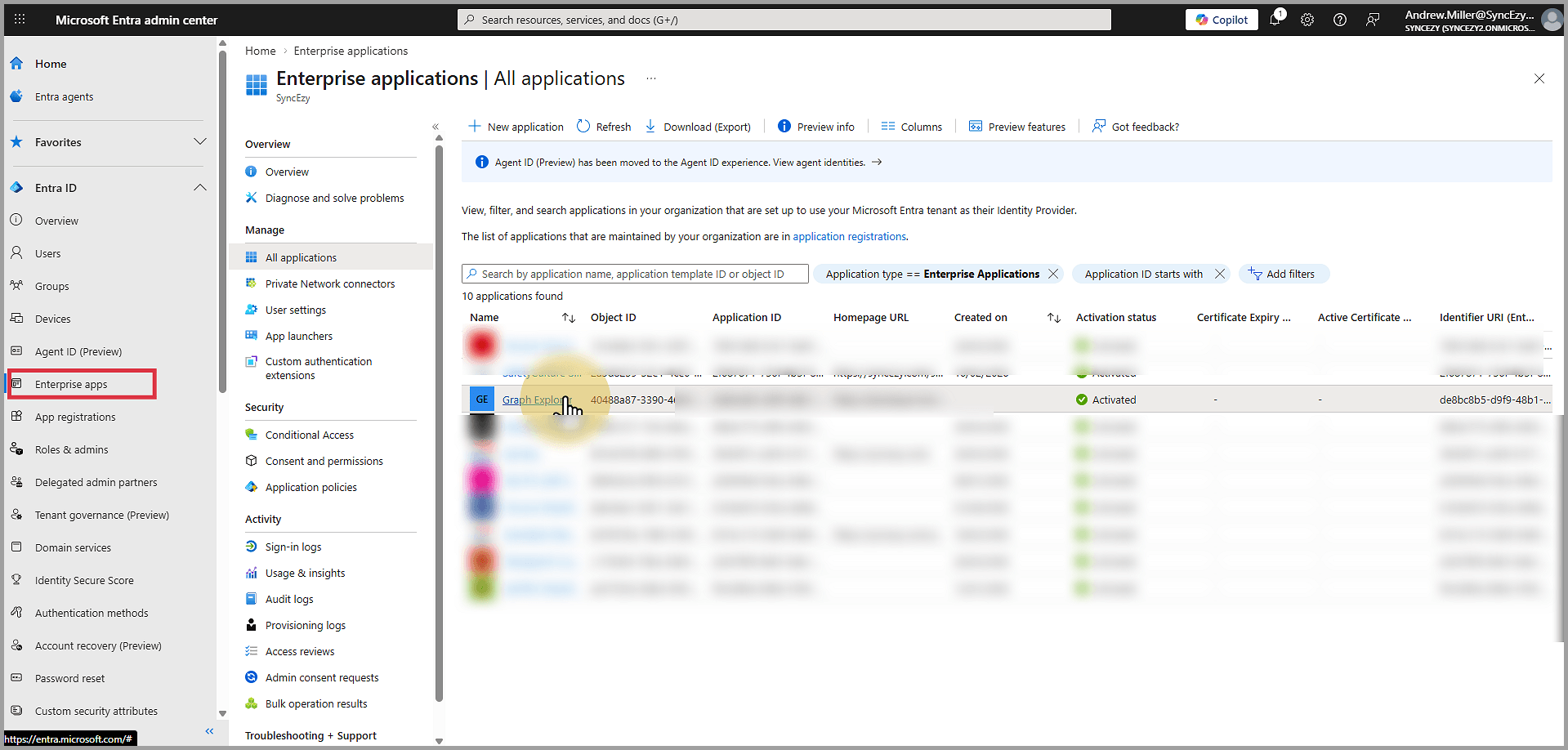
Task: Open Usage & insights
Action: 305,573
